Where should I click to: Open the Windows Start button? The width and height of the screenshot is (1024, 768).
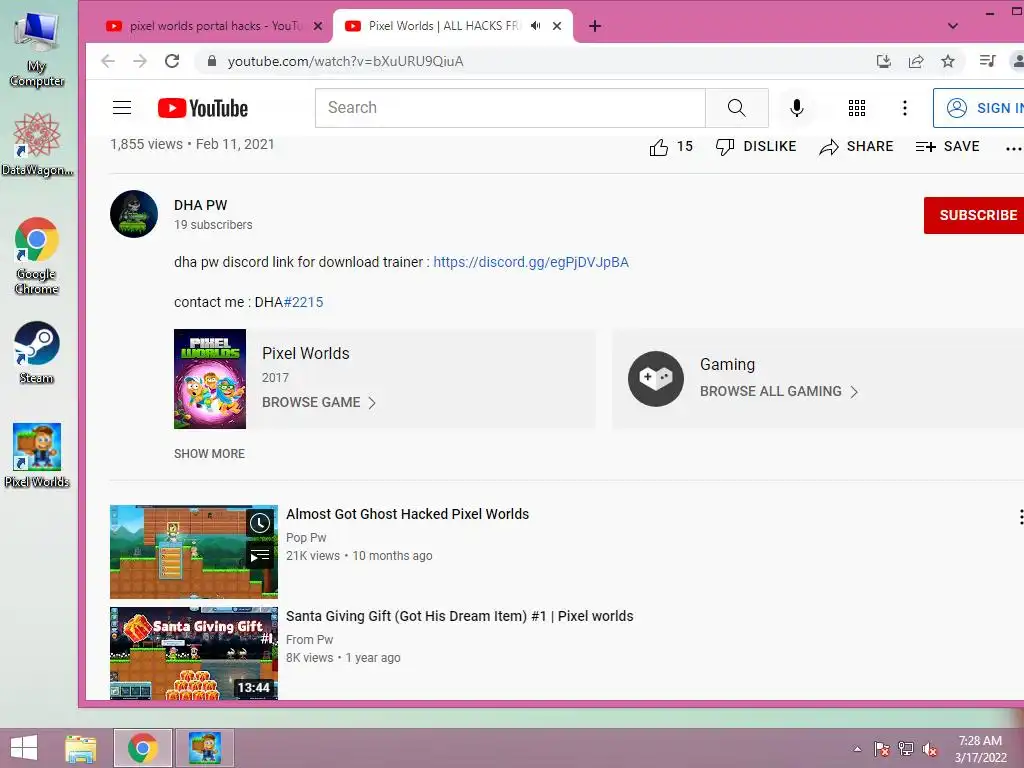point(24,748)
